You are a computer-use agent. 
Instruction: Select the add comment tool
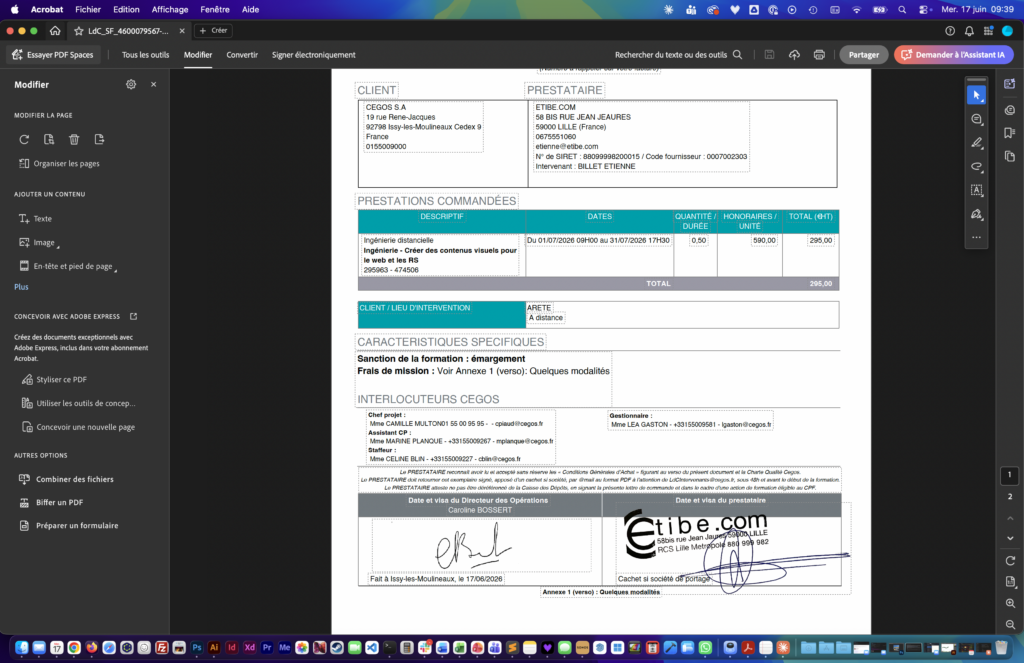point(976,119)
